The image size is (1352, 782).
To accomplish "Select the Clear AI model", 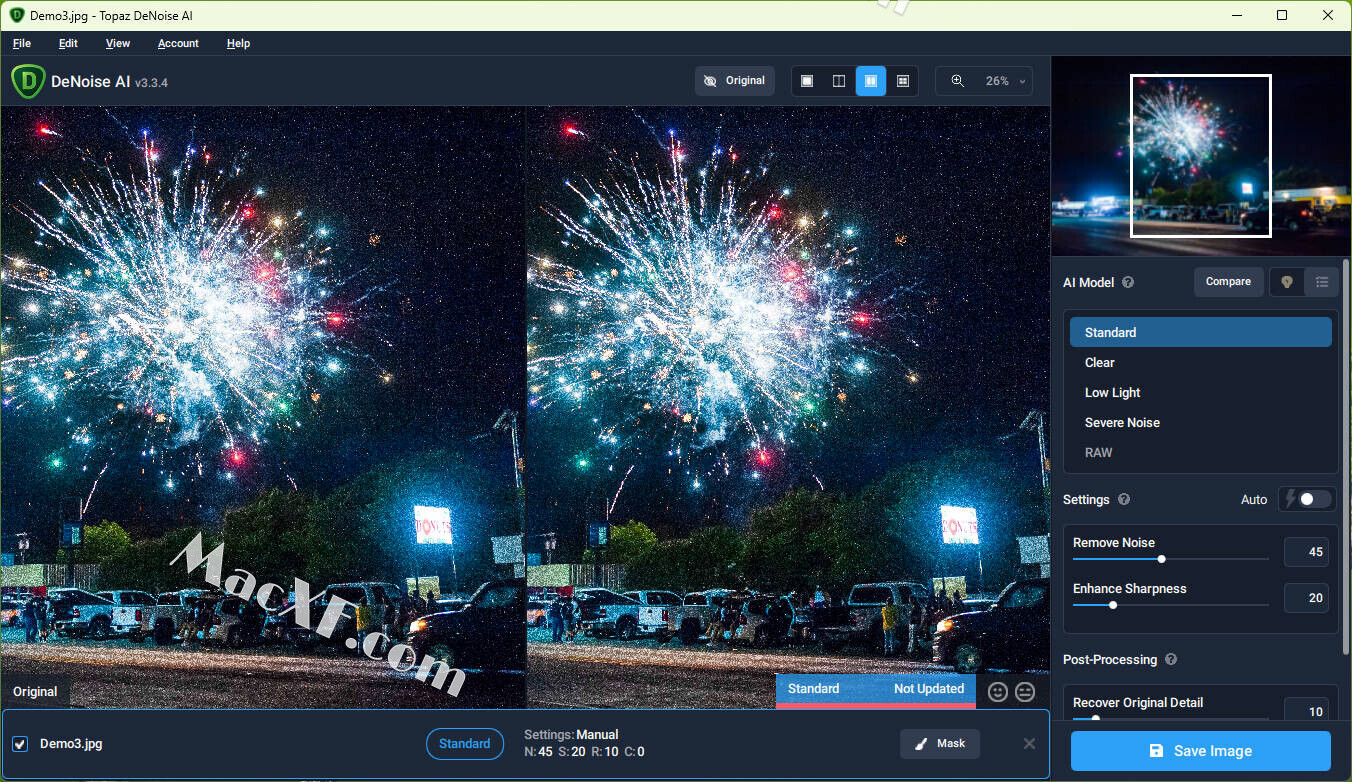I will (x=1200, y=362).
